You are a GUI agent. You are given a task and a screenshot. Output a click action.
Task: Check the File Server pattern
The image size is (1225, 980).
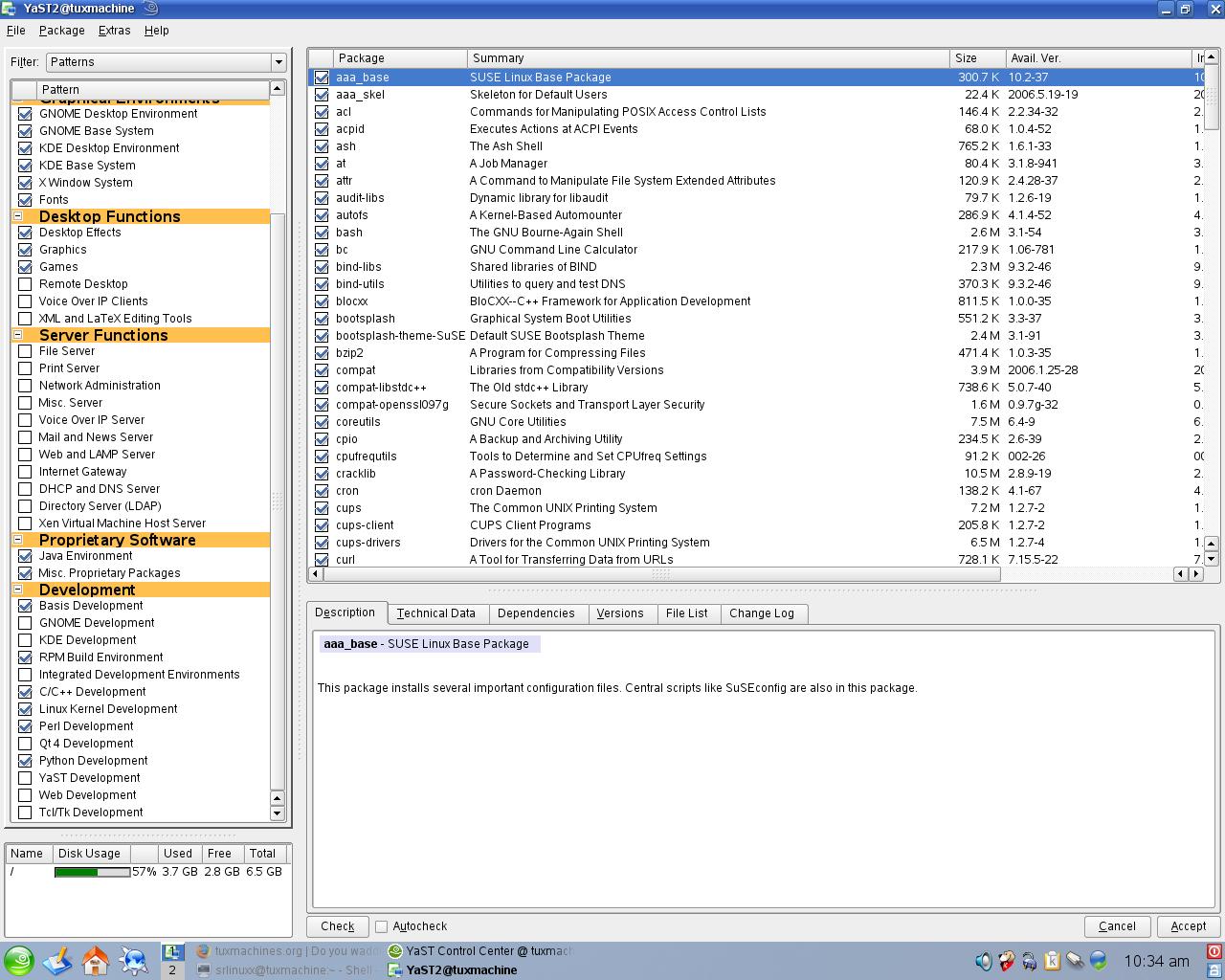click(x=25, y=351)
